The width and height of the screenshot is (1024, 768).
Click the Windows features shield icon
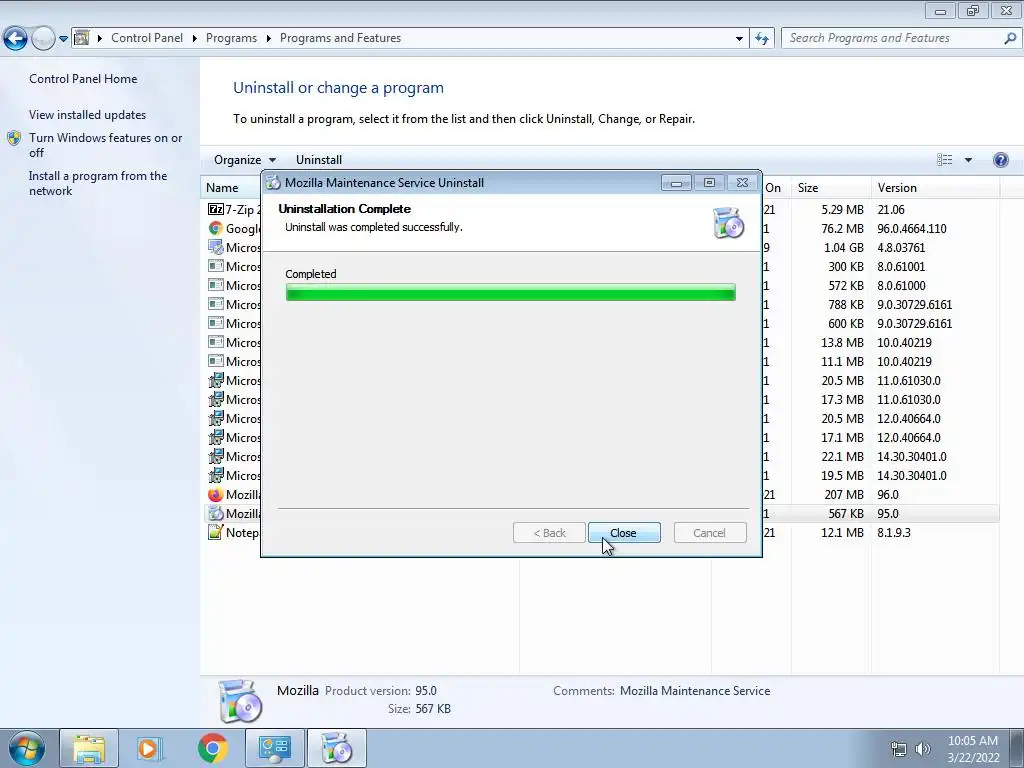coord(14,138)
